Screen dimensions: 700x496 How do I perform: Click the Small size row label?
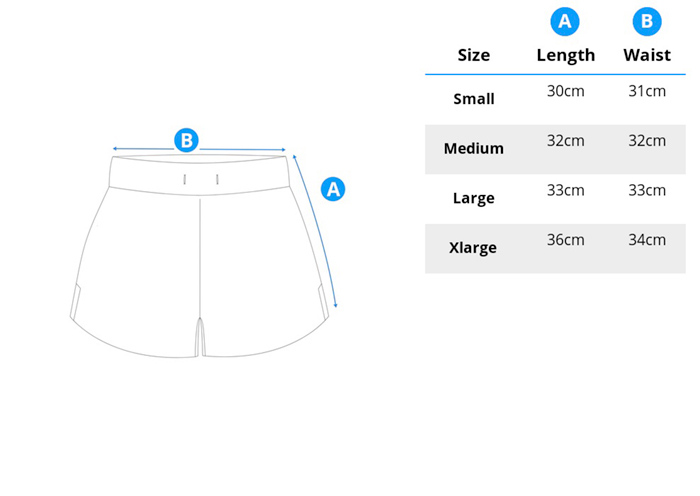(474, 99)
